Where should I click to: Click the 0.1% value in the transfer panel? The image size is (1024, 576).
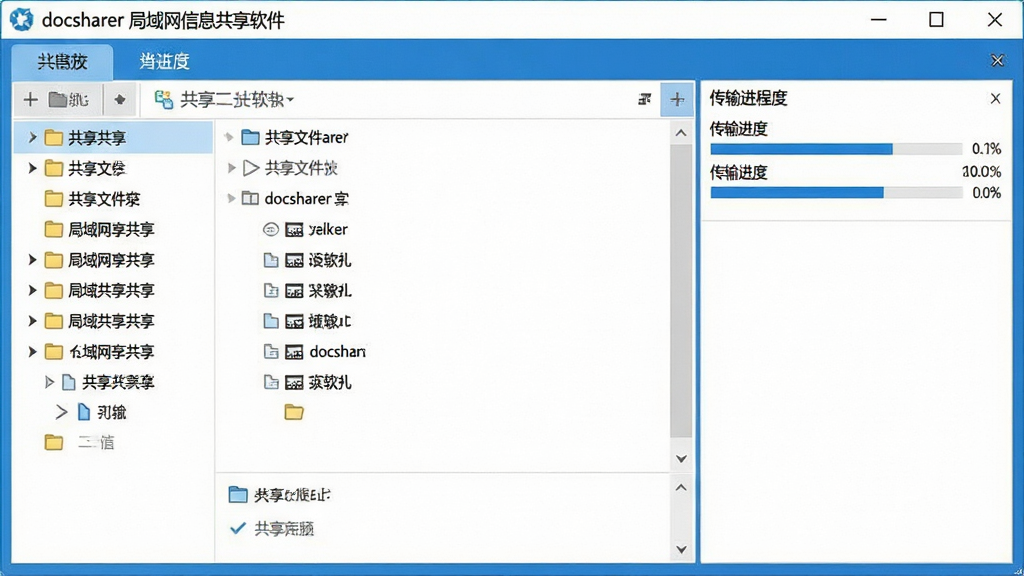point(986,149)
